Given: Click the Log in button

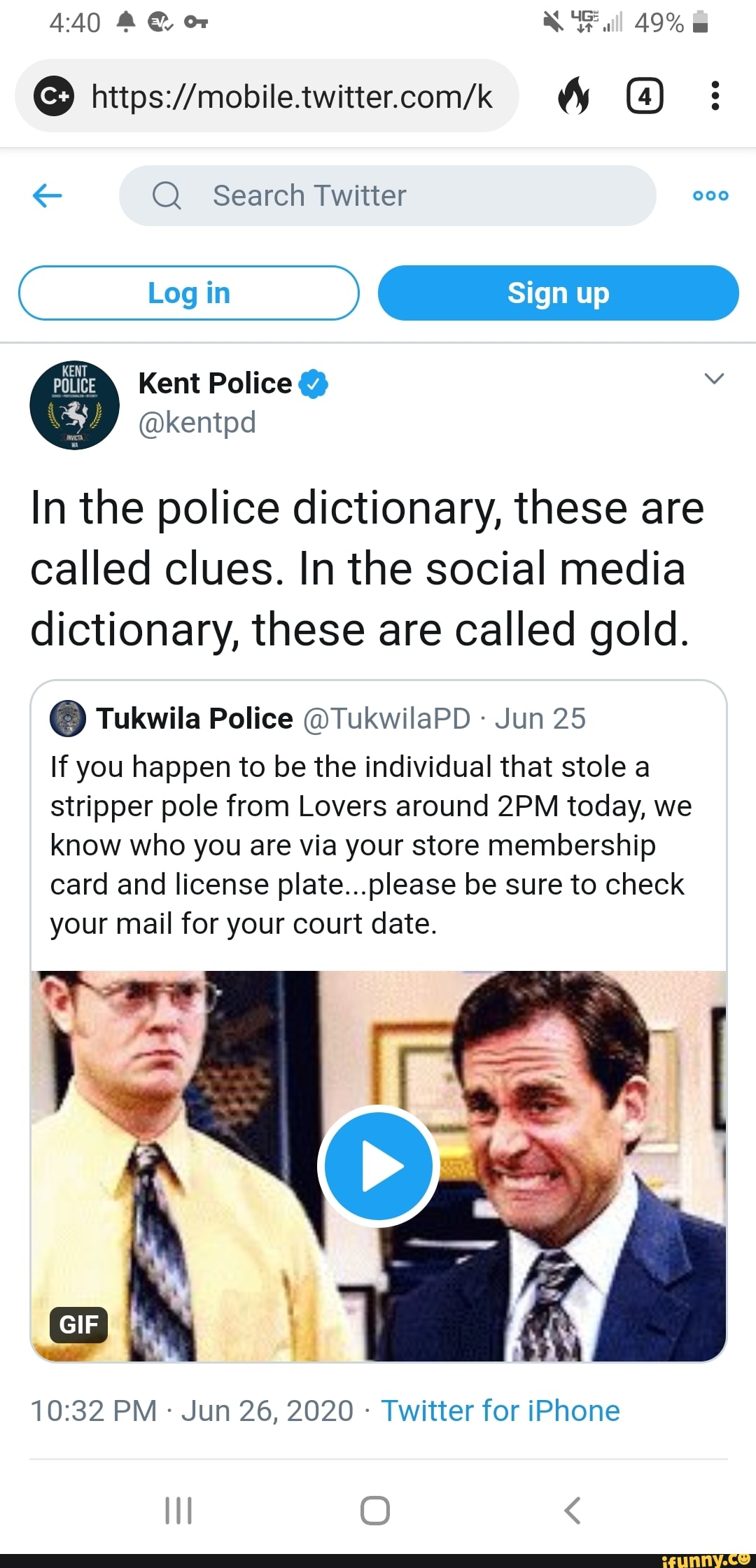Looking at the screenshot, I should [x=189, y=293].
